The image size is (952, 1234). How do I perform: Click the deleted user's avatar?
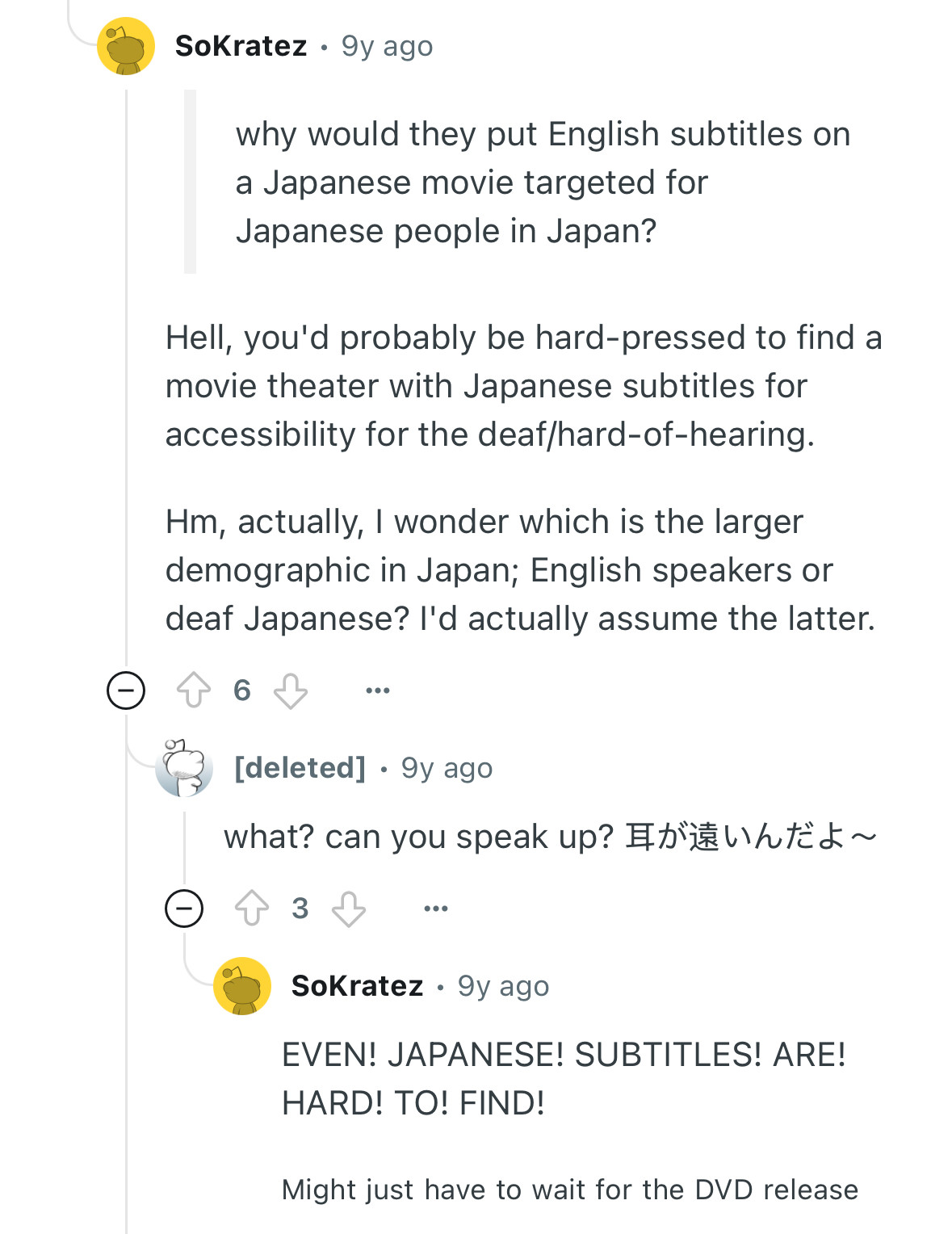pyautogui.click(x=184, y=767)
